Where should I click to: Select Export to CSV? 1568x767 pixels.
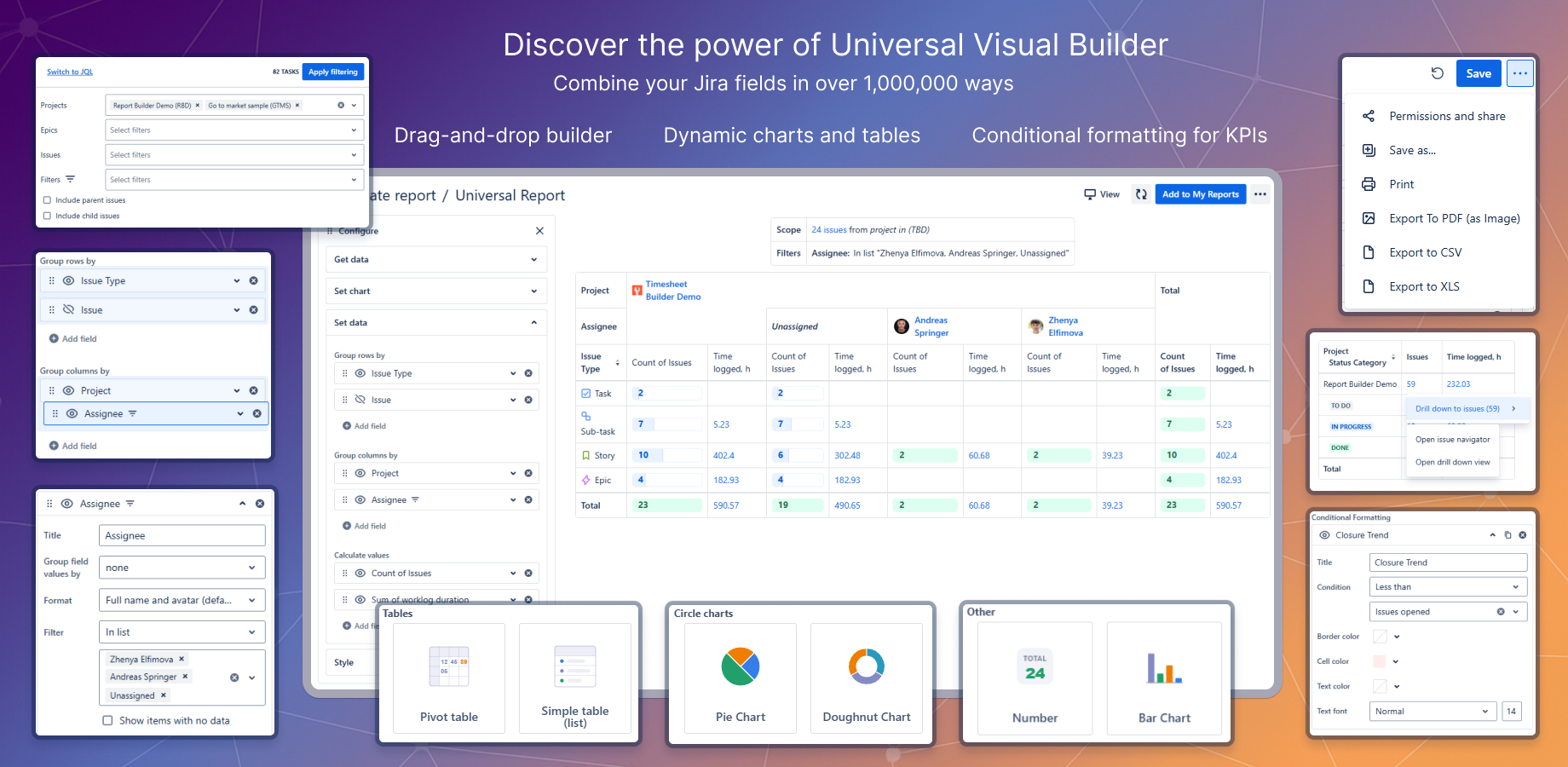[1425, 251]
